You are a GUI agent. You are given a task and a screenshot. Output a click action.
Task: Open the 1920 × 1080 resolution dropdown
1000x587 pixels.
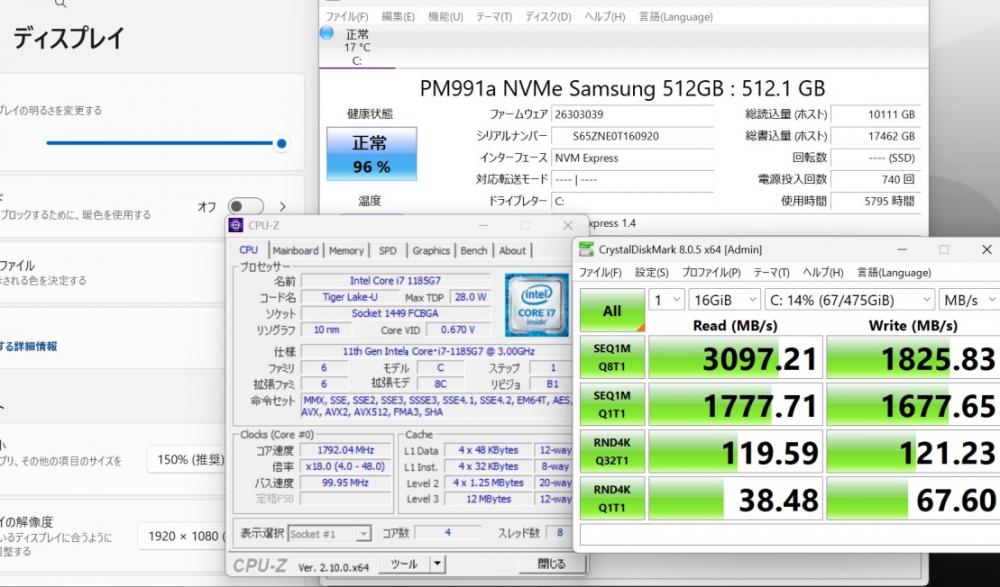click(x=184, y=536)
